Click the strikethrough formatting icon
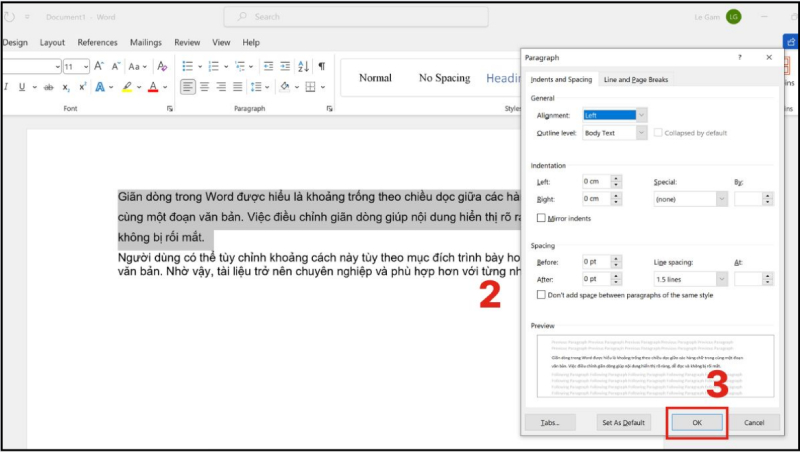 point(48,87)
